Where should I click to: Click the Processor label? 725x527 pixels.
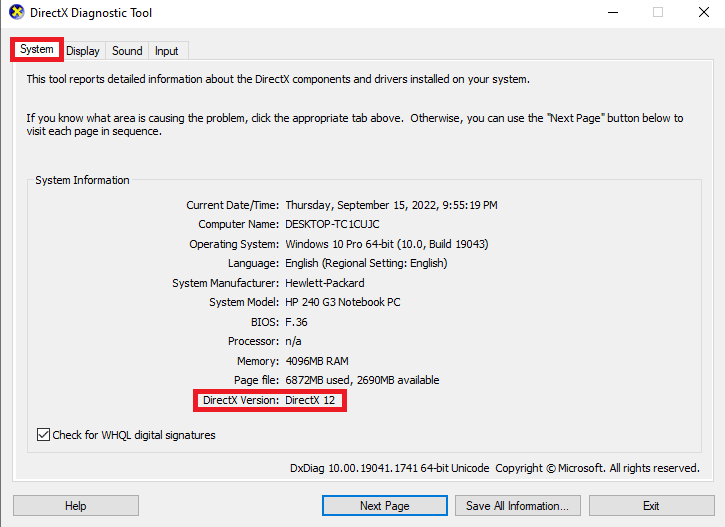click(x=253, y=341)
